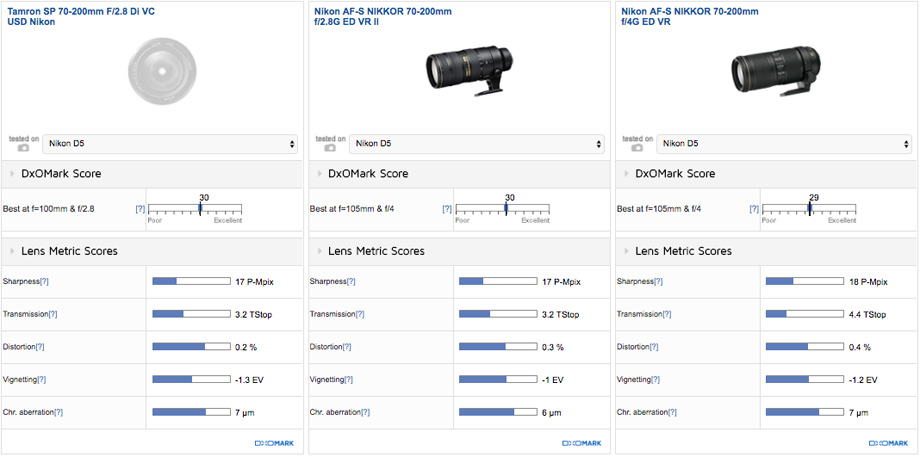This screenshot has width=920, height=457.
Task: Click the [?] help next to Tamron best score
Action: (140, 209)
